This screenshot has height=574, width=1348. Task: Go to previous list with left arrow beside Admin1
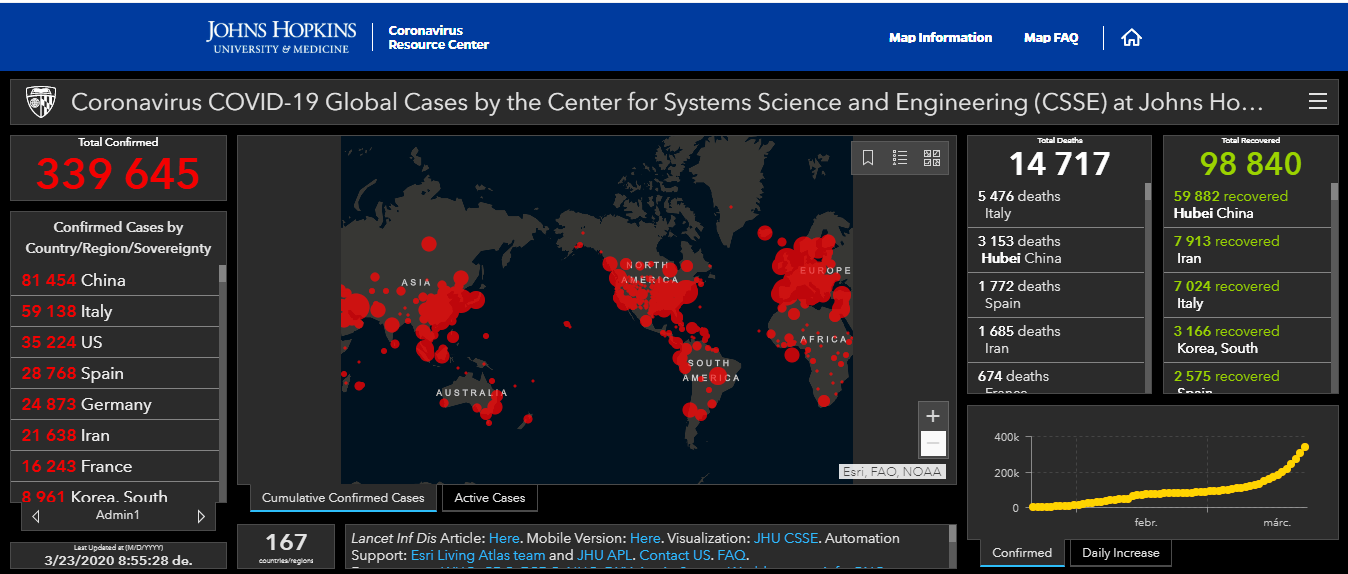pos(36,516)
